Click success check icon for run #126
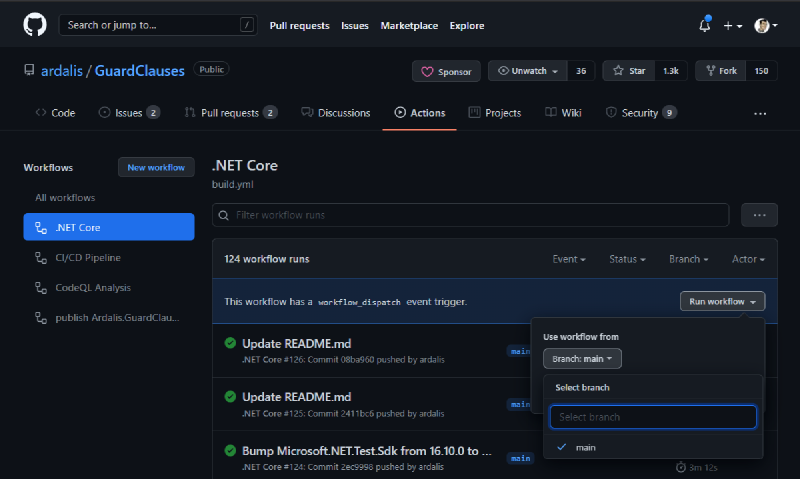This screenshot has height=479, width=800. [230, 343]
